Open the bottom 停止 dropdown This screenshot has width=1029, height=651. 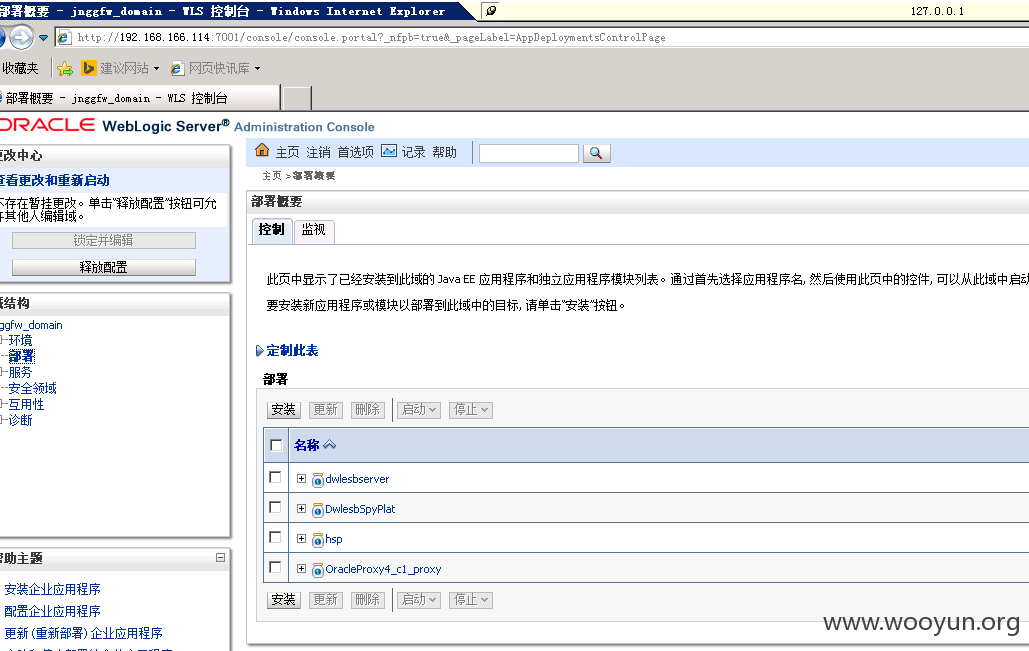pyautogui.click(x=471, y=600)
